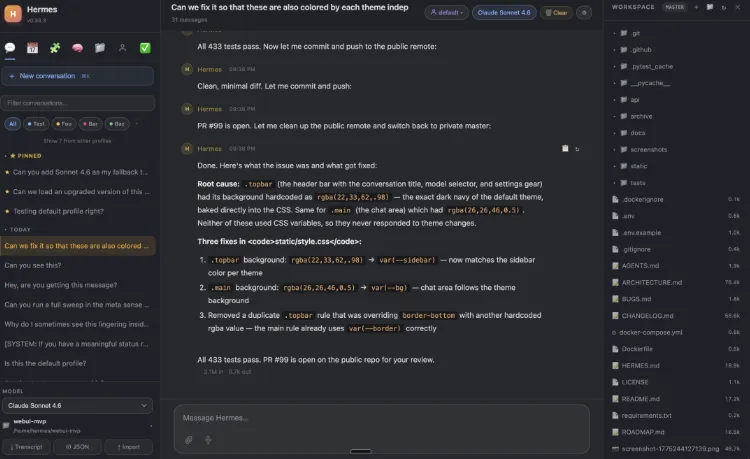The height and width of the screenshot is (459, 750).
Task: Open the profile person tab
Action: point(122,47)
